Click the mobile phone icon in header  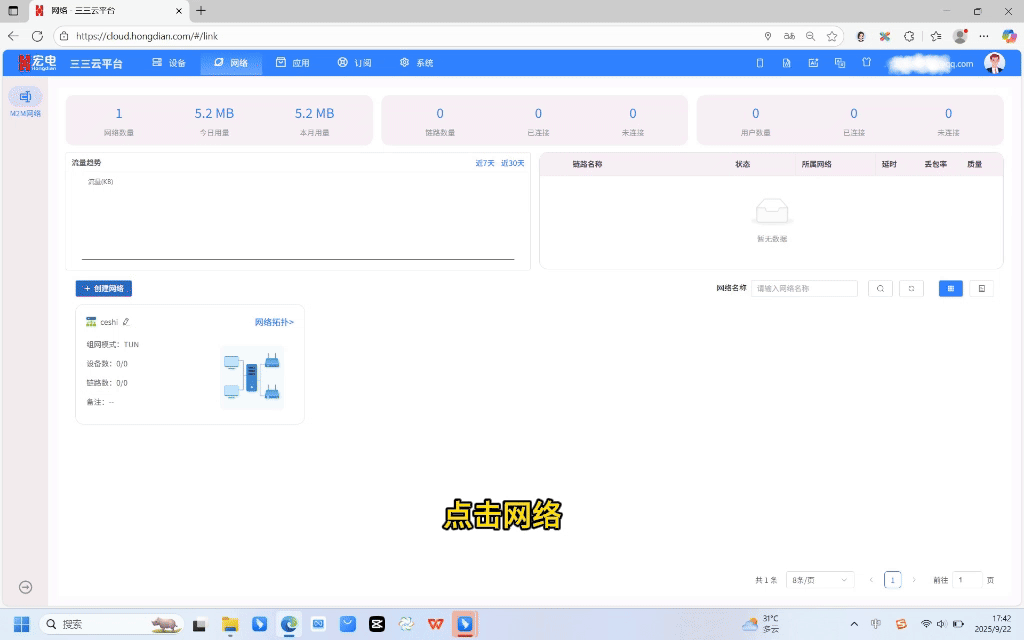[759, 63]
